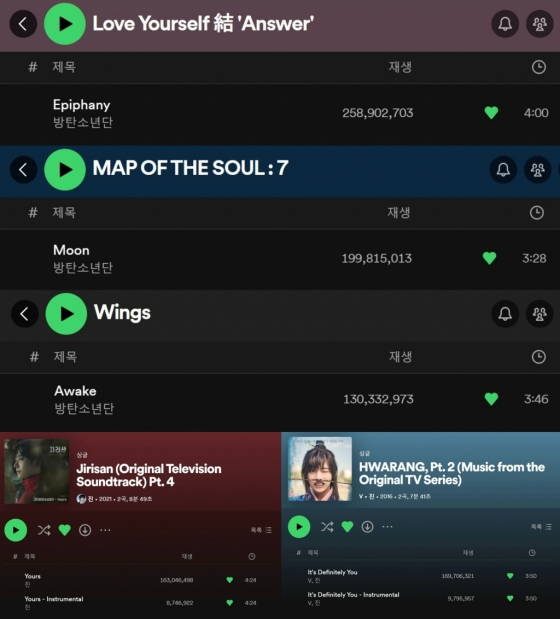Image resolution: width=560 pixels, height=619 pixels.
Task: Click the bell icon on MAP OF THE SOUL : 7
Action: [x=503, y=170]
